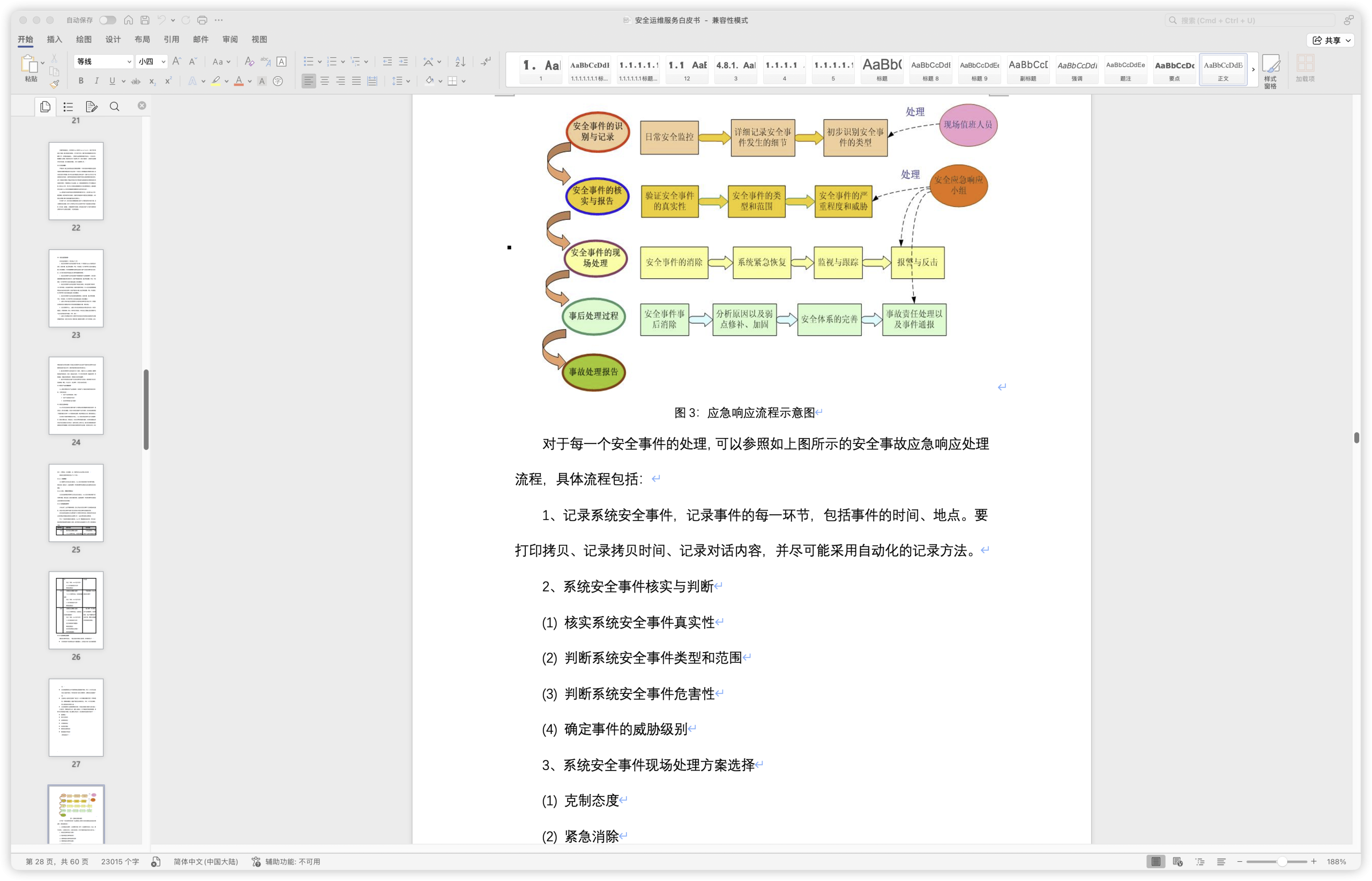The height and width of the screenshot is (881, 1372).
Task: Click the Format Painter brush icon
Action: pos(54,84)
